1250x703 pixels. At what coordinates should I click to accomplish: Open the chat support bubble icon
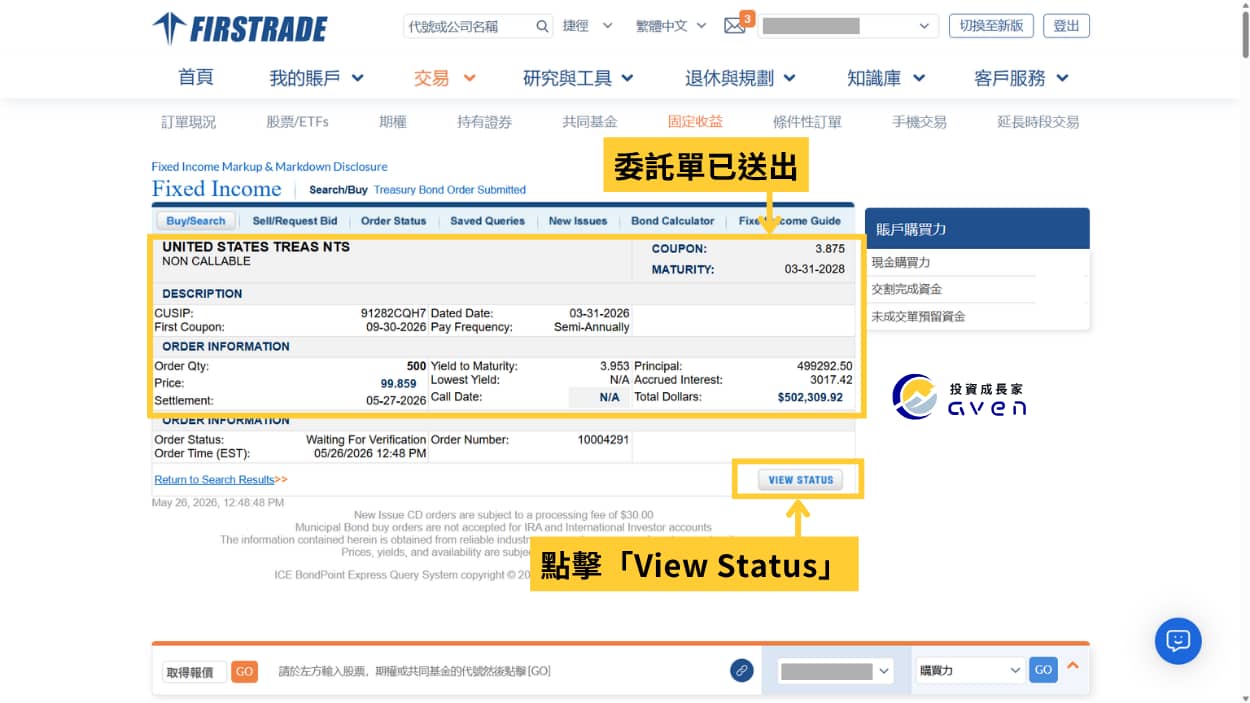click(x=1178, y=641)
